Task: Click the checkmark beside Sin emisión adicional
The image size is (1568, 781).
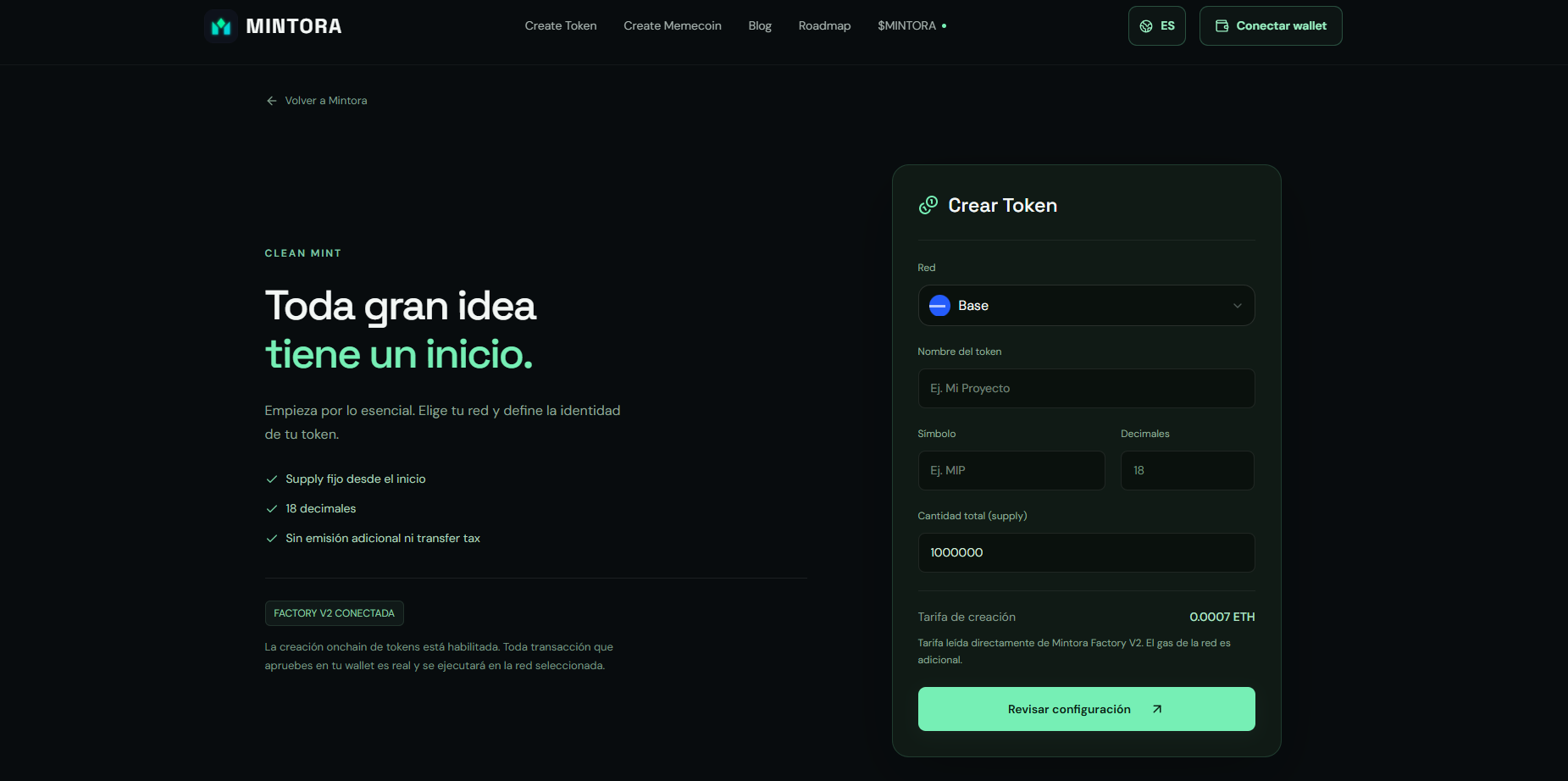Action: pos(272,539)
